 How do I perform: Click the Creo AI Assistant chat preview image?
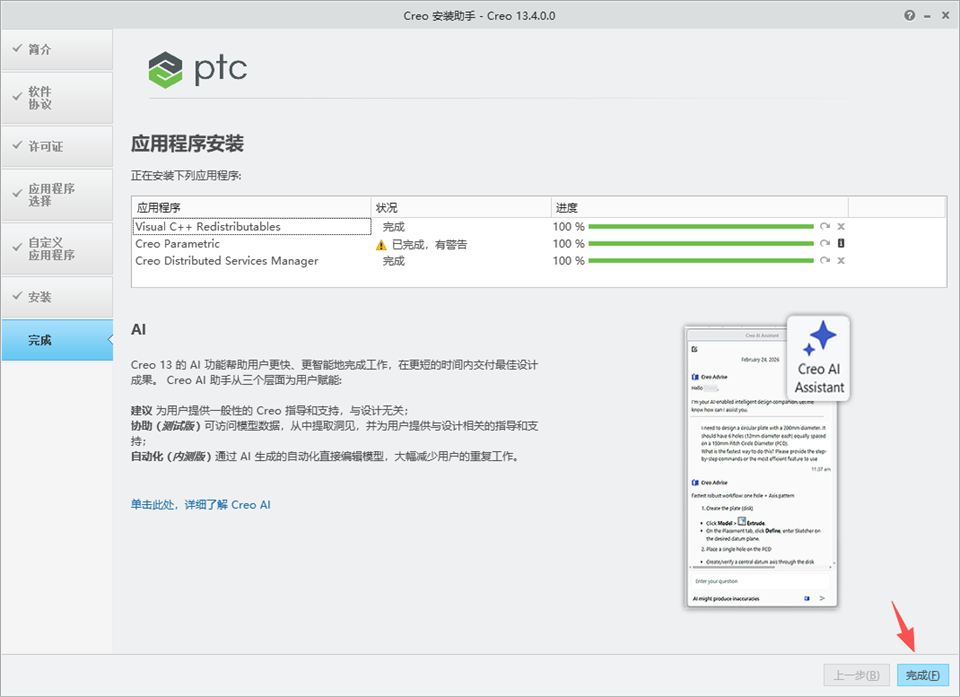point(760,467)
